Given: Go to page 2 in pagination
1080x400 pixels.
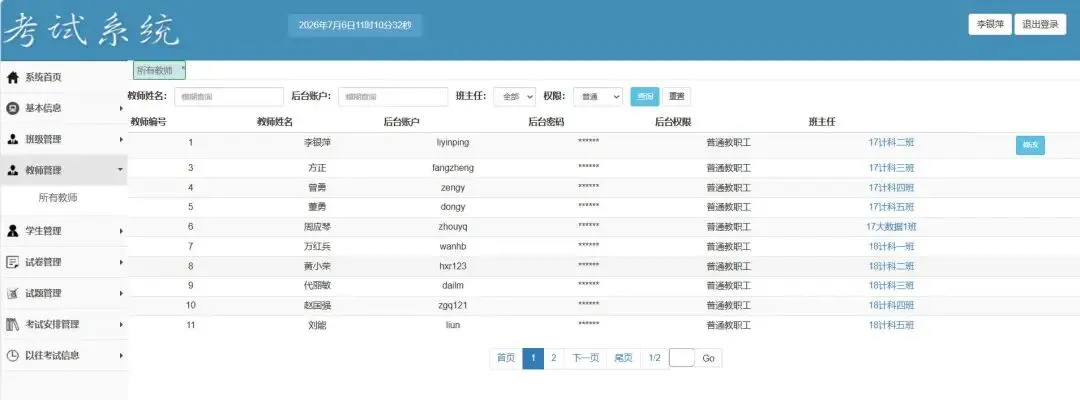Looking at the screenshot, I should (x=553, y=358).
